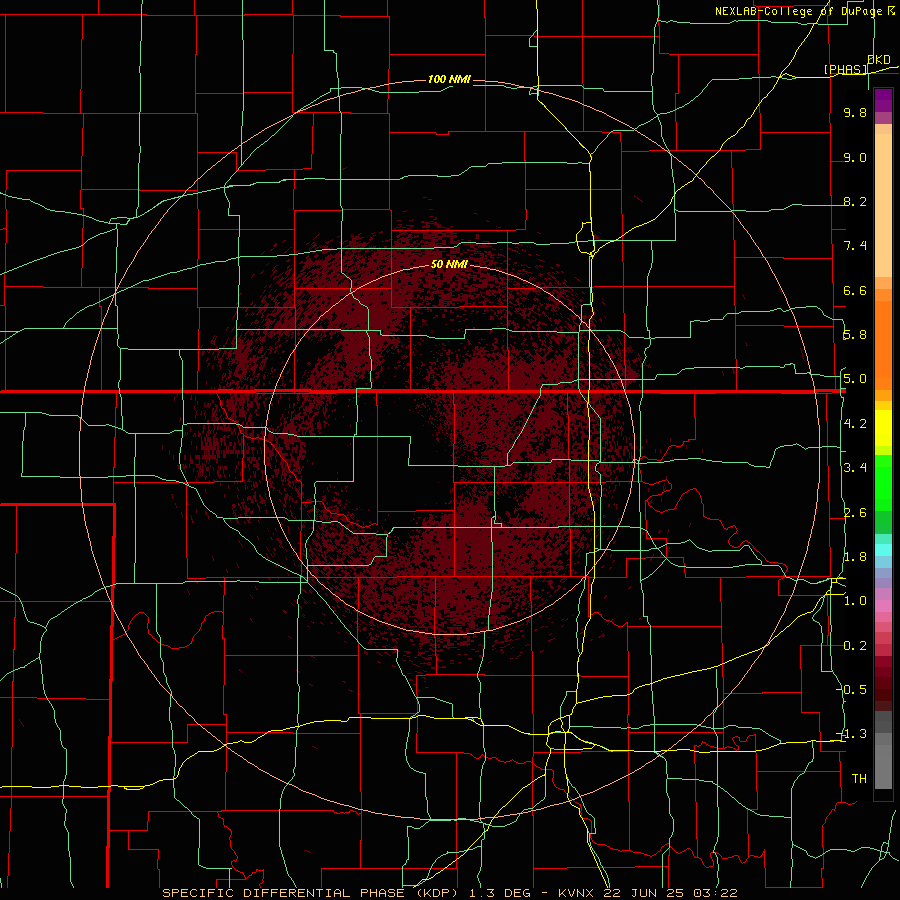
Task: Click the 8.2 value on the color scale
Action: pyautogui.click(x=855, y=201)
